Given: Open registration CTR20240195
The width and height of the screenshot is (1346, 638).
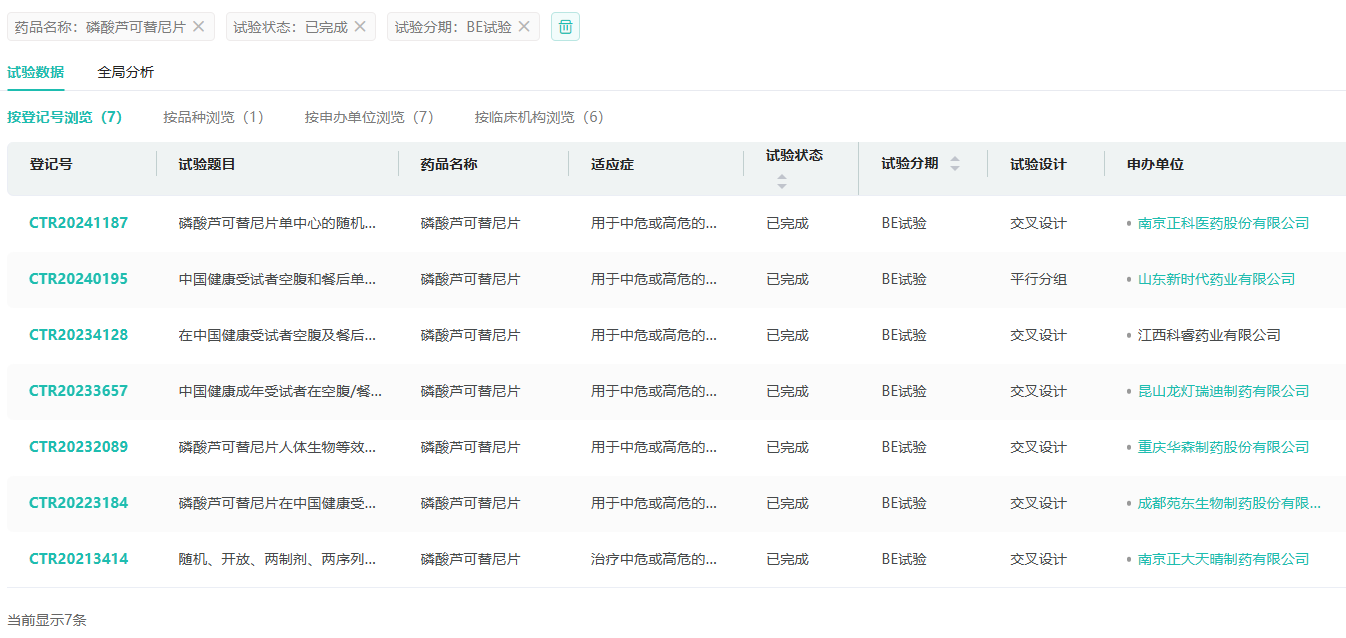Looking at the screenshot, I should pyautogui.click(x=78, y=279).
